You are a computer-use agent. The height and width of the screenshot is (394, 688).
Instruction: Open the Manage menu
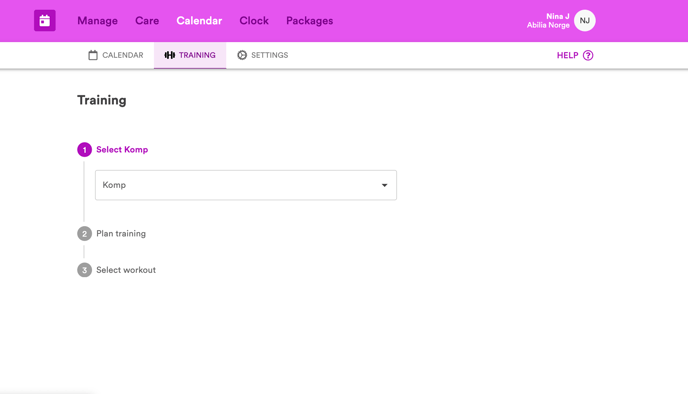click(x=97, y=21)
